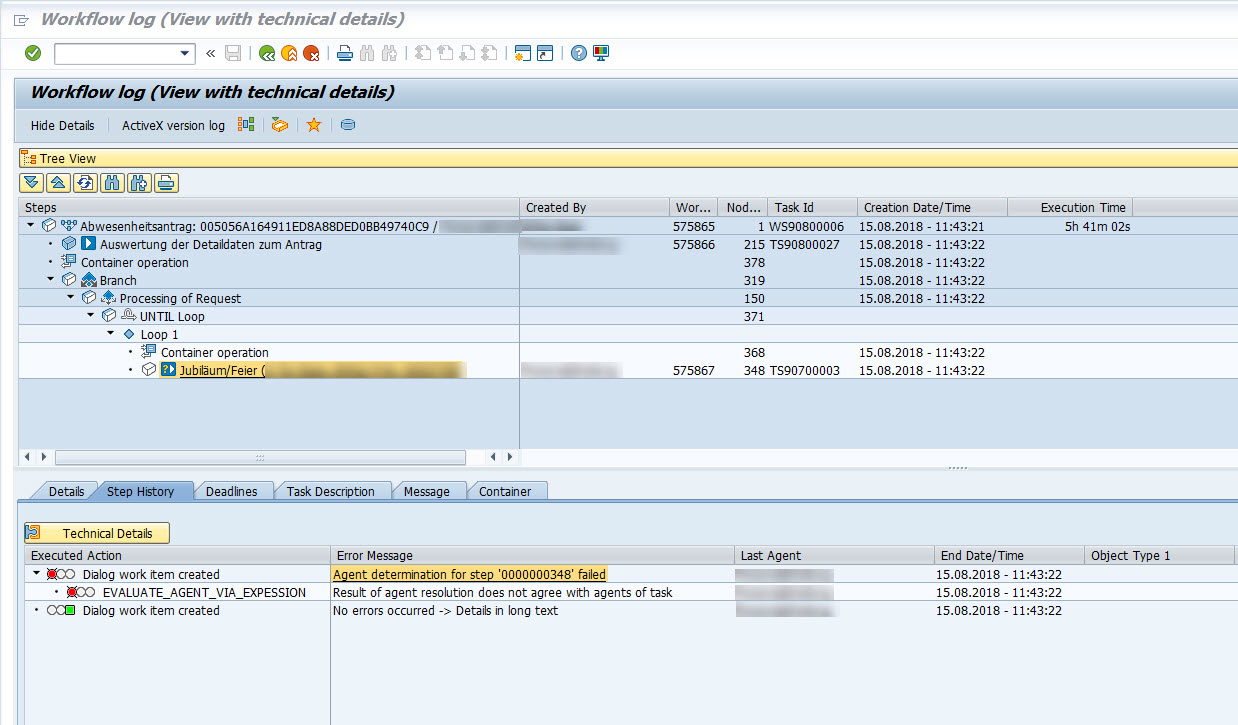Click the Collapse All tree button
This screenshot has height=725, width=1238.
point(59,182)
